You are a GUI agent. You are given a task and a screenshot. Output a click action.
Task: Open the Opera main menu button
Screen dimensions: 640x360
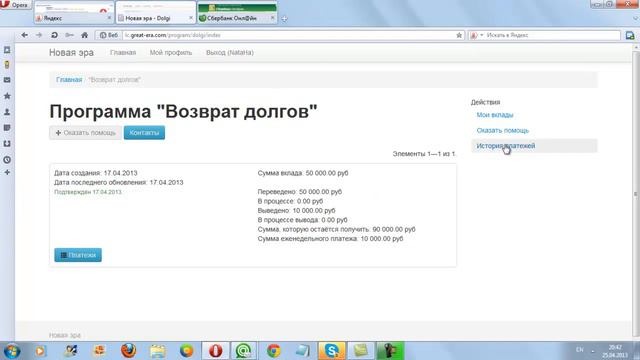(x=16, y=5)
